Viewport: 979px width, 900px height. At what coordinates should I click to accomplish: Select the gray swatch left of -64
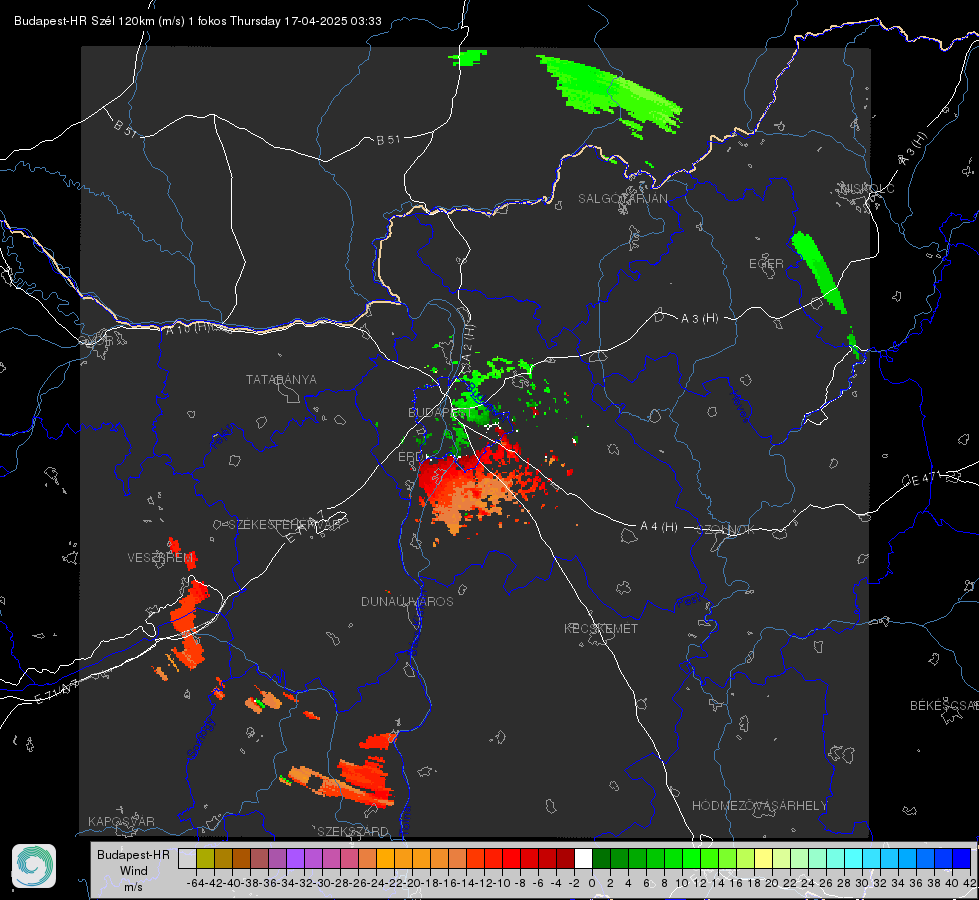(x=187, y=858)
